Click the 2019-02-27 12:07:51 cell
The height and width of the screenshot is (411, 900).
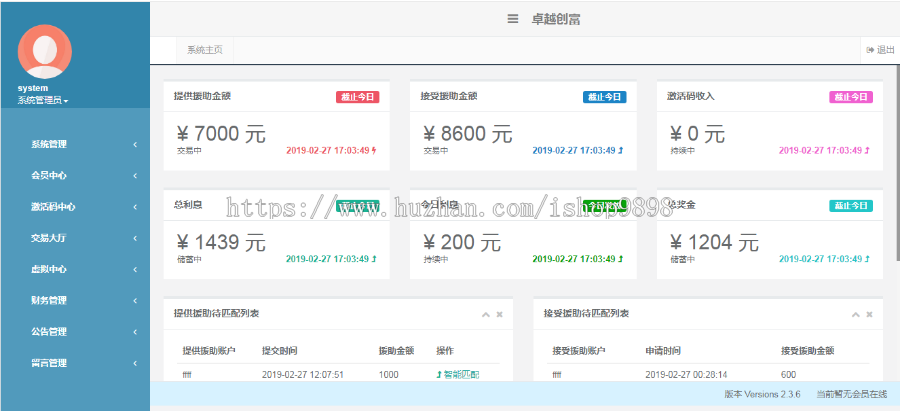pos(302,375)
